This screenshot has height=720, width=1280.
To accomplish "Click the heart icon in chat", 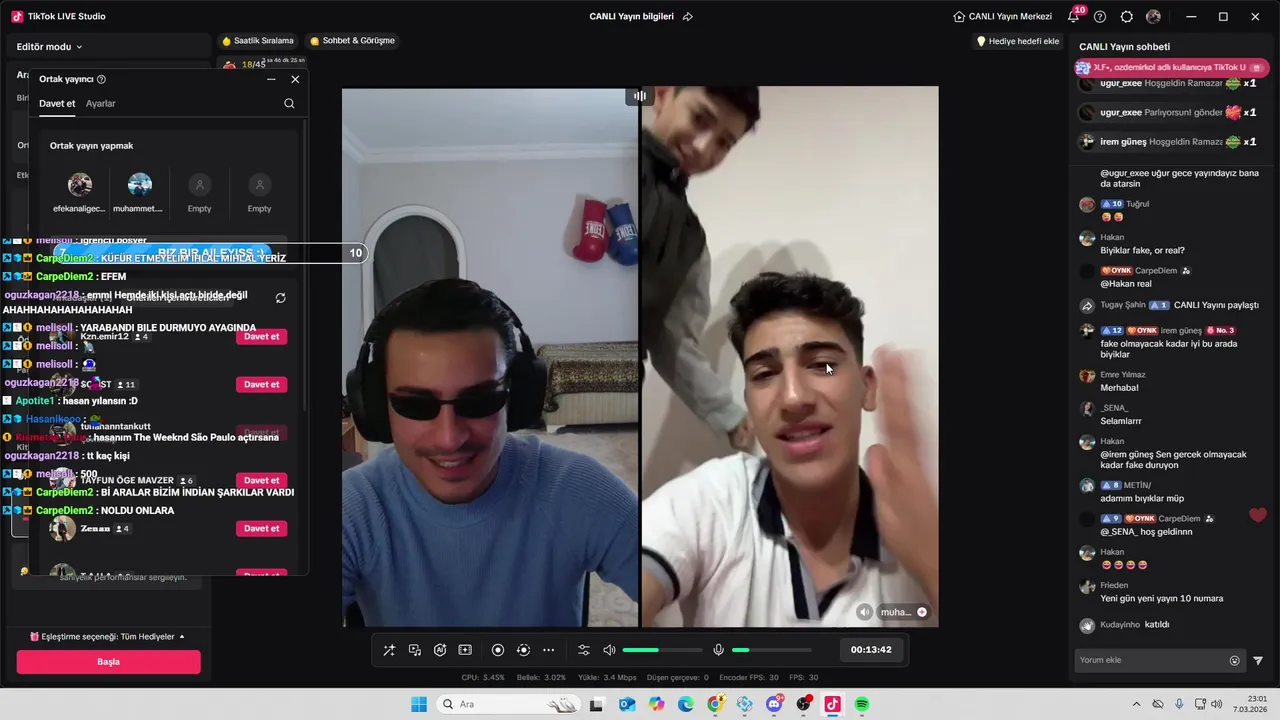I will (x=1258, y=515).
